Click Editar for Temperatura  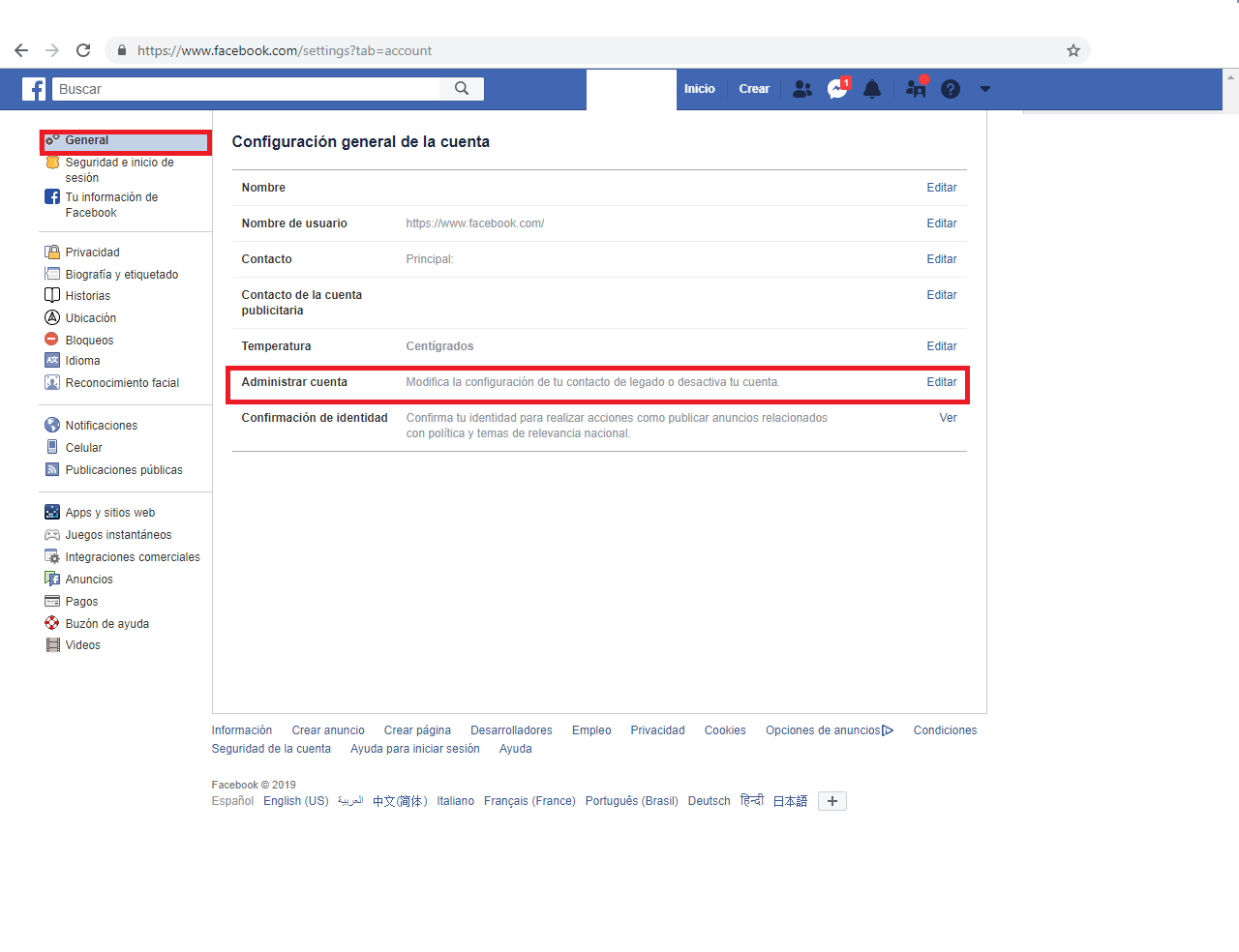[941, 346]
